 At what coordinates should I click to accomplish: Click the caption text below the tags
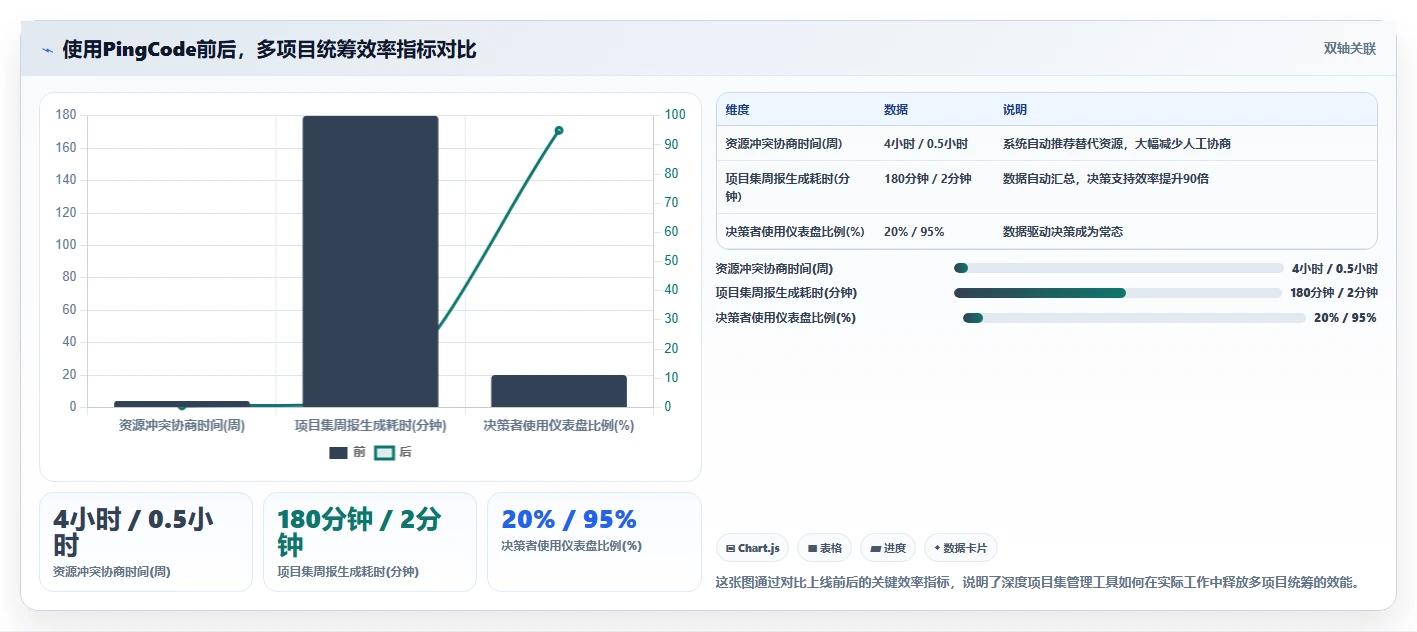tap(1041, 582)
